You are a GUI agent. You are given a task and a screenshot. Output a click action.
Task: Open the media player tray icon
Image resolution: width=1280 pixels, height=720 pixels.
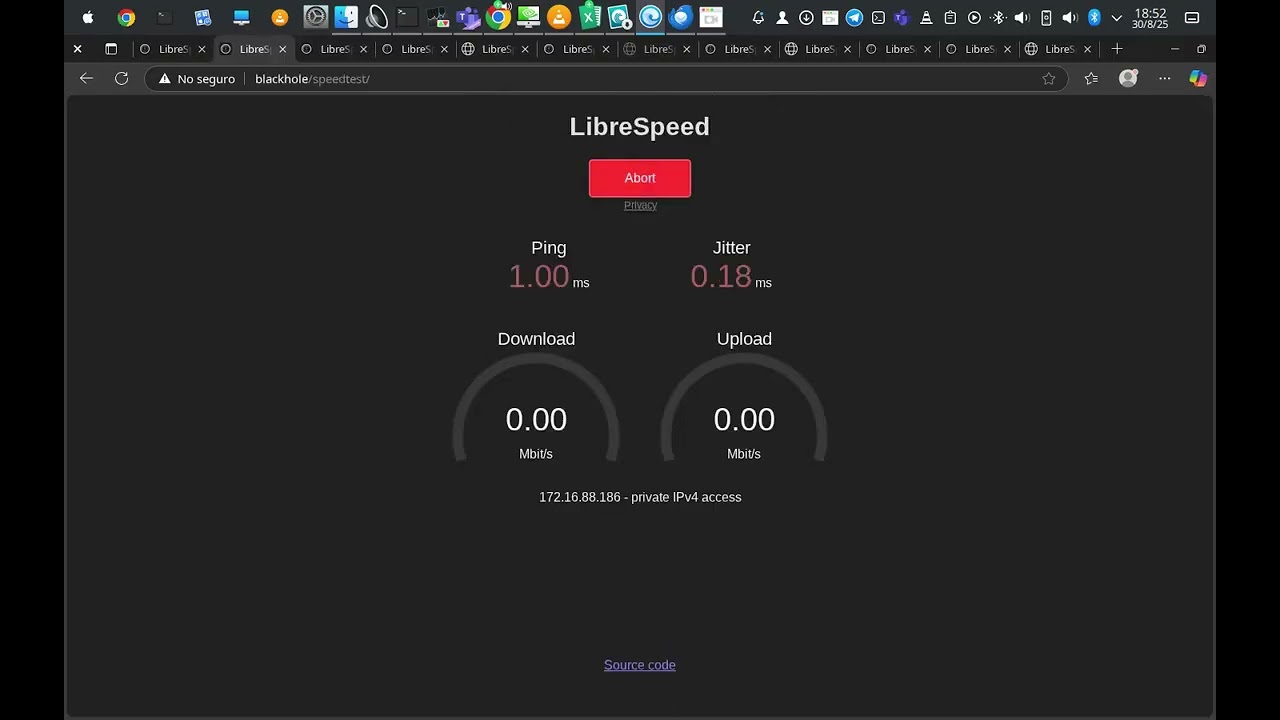pos(974,18)
